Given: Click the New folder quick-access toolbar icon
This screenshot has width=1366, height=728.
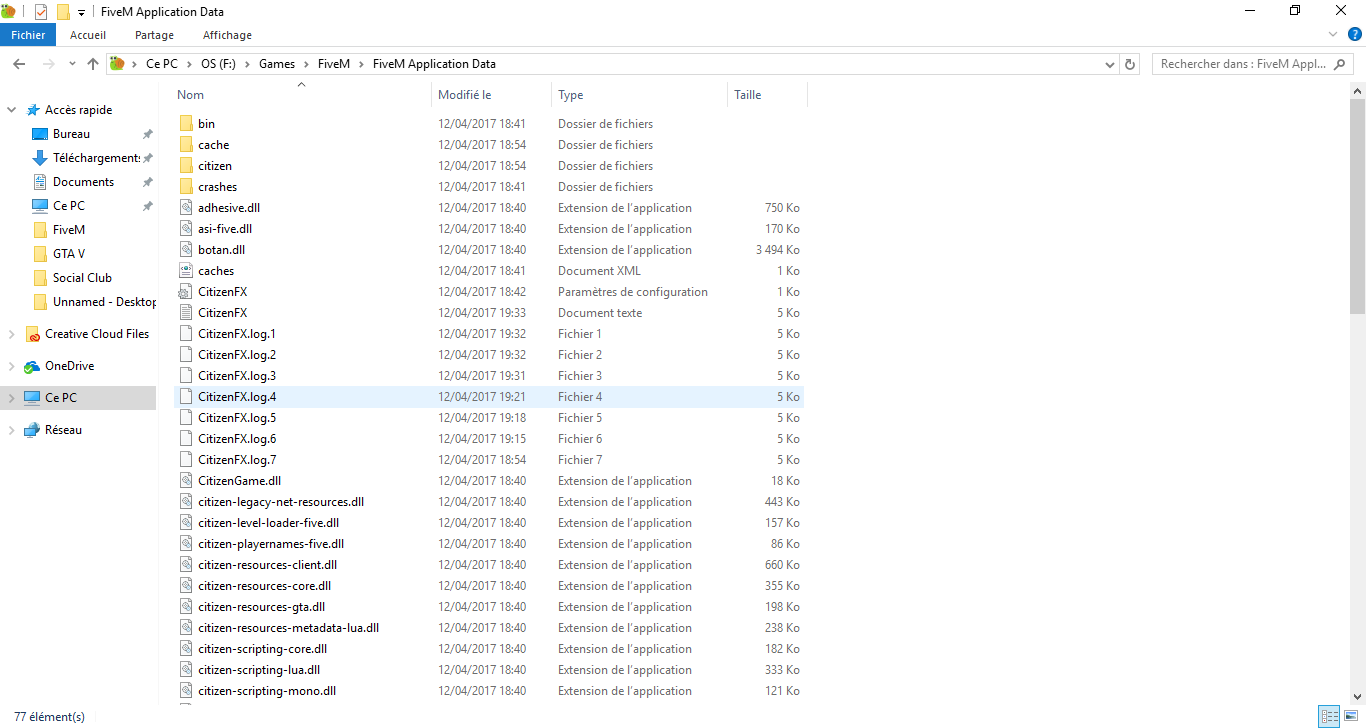Looking at the screenshot, I should pyautogui.click(x=63, y=12).
